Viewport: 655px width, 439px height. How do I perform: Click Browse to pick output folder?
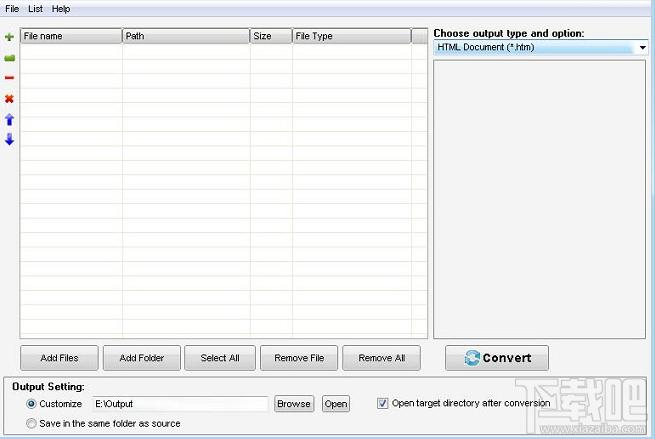click(x=294, y=404)
